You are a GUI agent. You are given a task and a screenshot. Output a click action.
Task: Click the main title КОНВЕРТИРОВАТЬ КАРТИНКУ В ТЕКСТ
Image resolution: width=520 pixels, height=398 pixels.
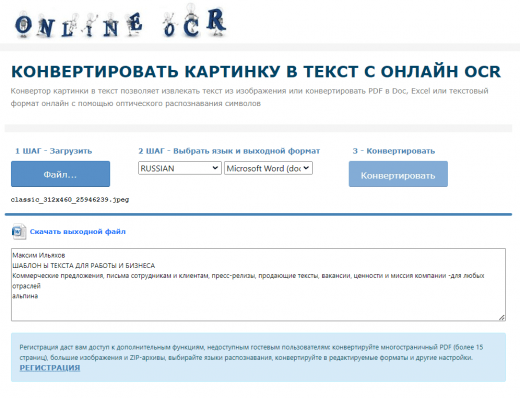click(x=256, y=71)
